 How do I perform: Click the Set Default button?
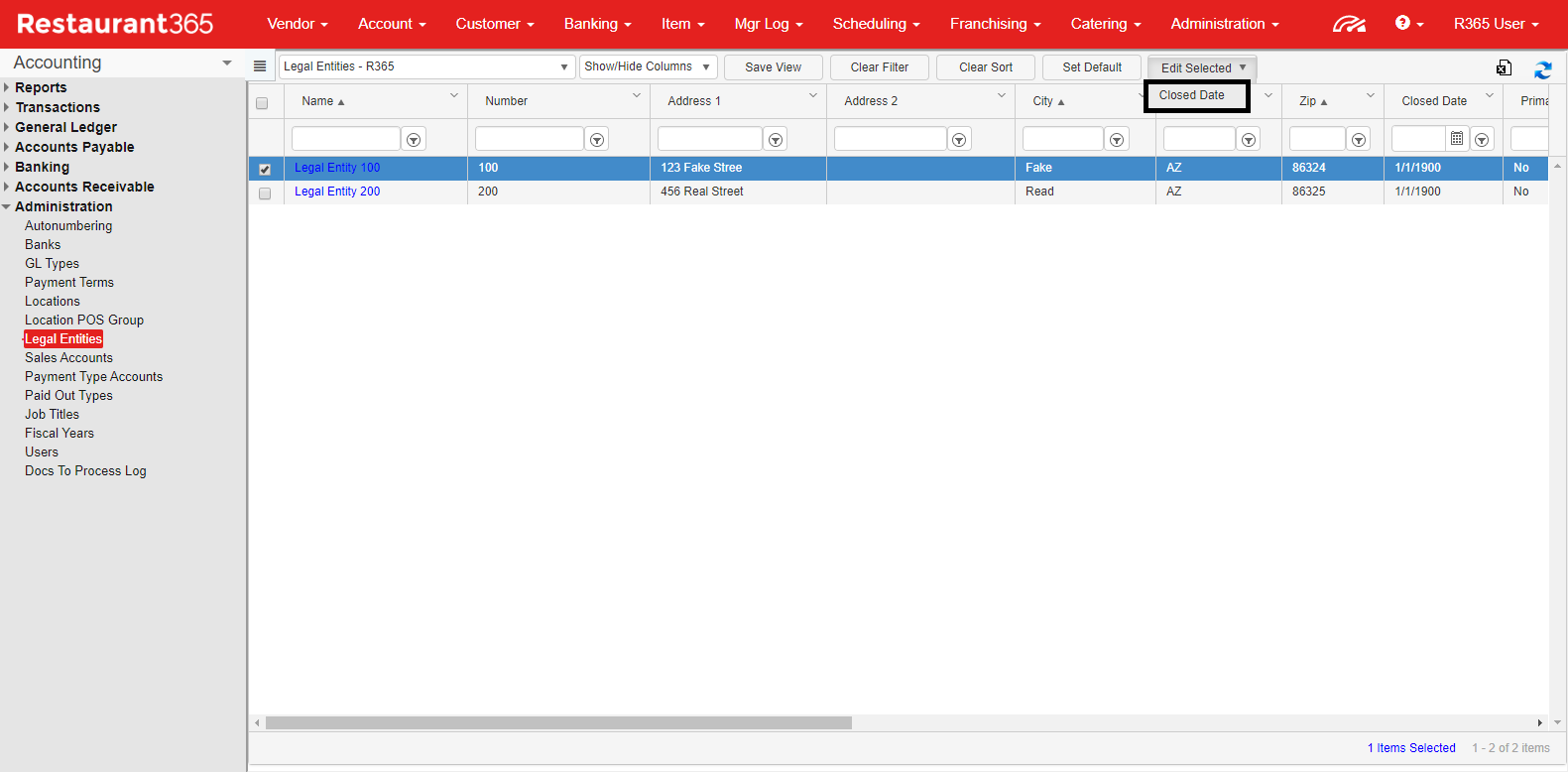pos(1092,67)
